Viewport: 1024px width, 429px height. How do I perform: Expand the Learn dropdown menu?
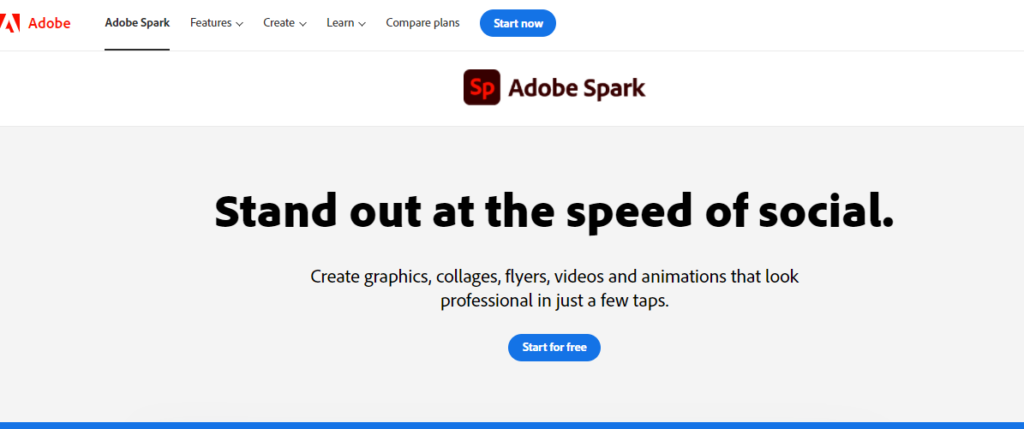[x=346, y=23]
